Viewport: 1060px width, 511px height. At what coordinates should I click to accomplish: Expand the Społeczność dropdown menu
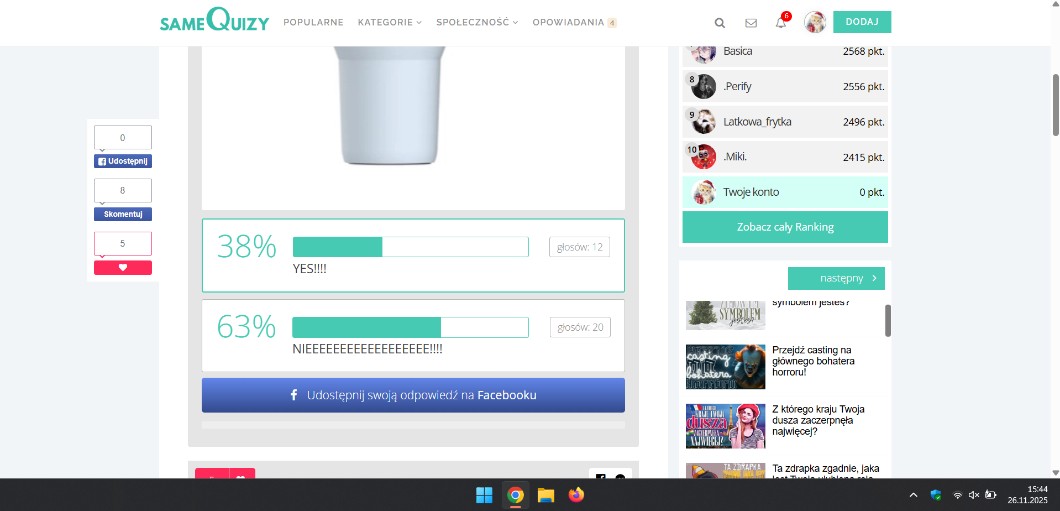(x=477, y=22)
